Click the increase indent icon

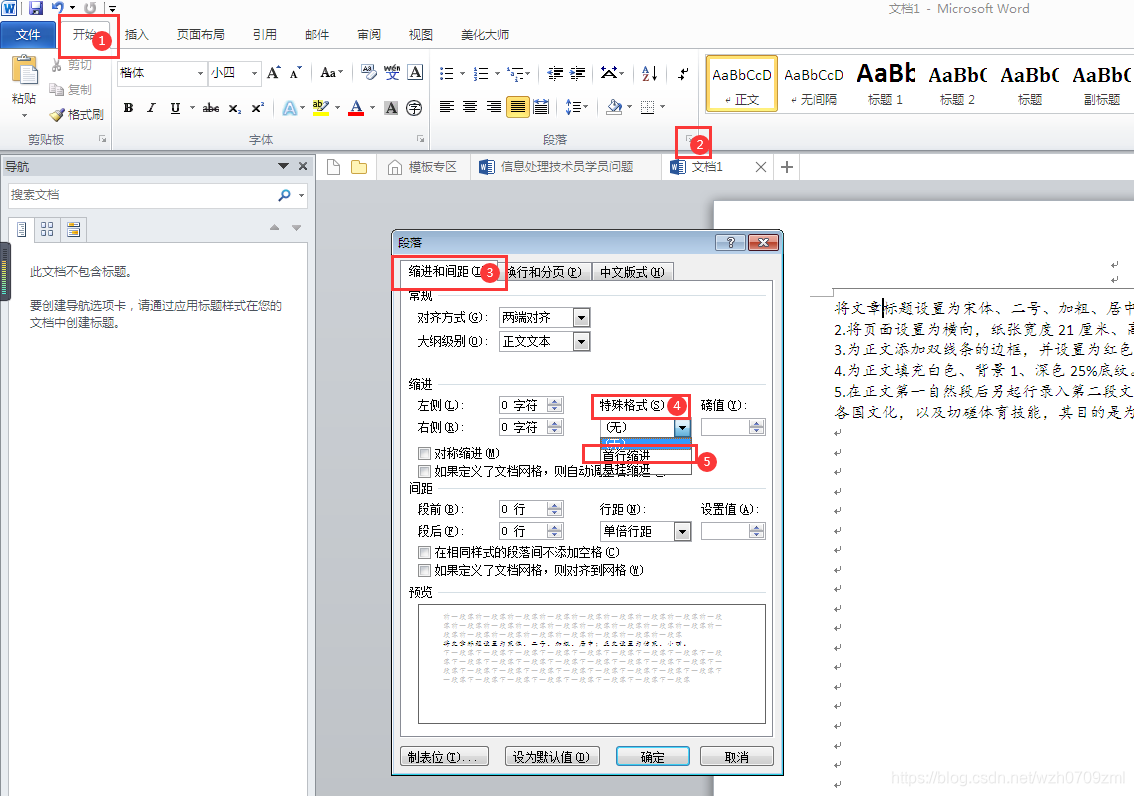click(x=578, y=73)
